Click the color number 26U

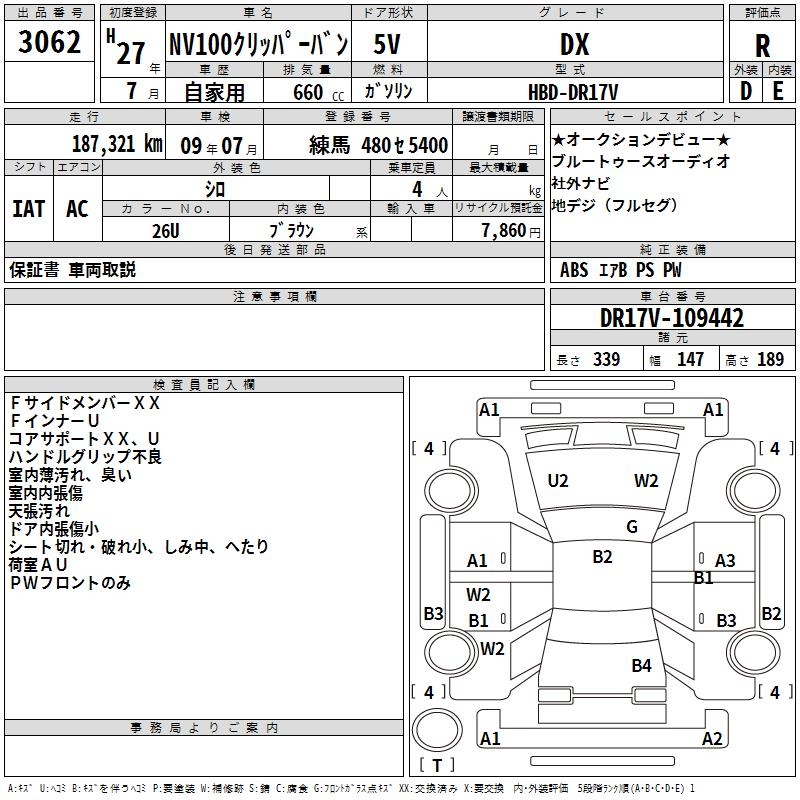click(x=165, y=230)
